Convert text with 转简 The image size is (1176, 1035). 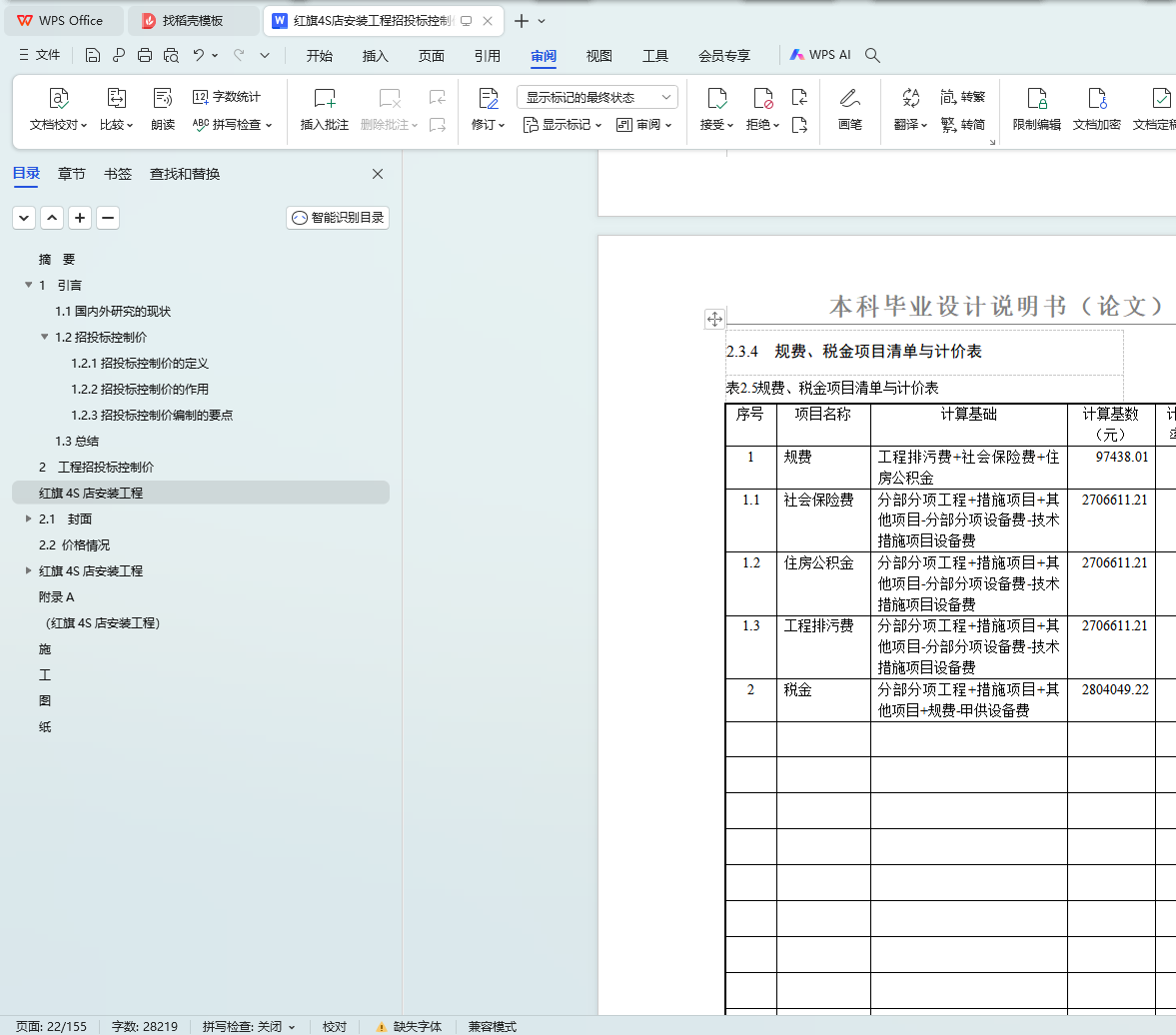point(963,125)
